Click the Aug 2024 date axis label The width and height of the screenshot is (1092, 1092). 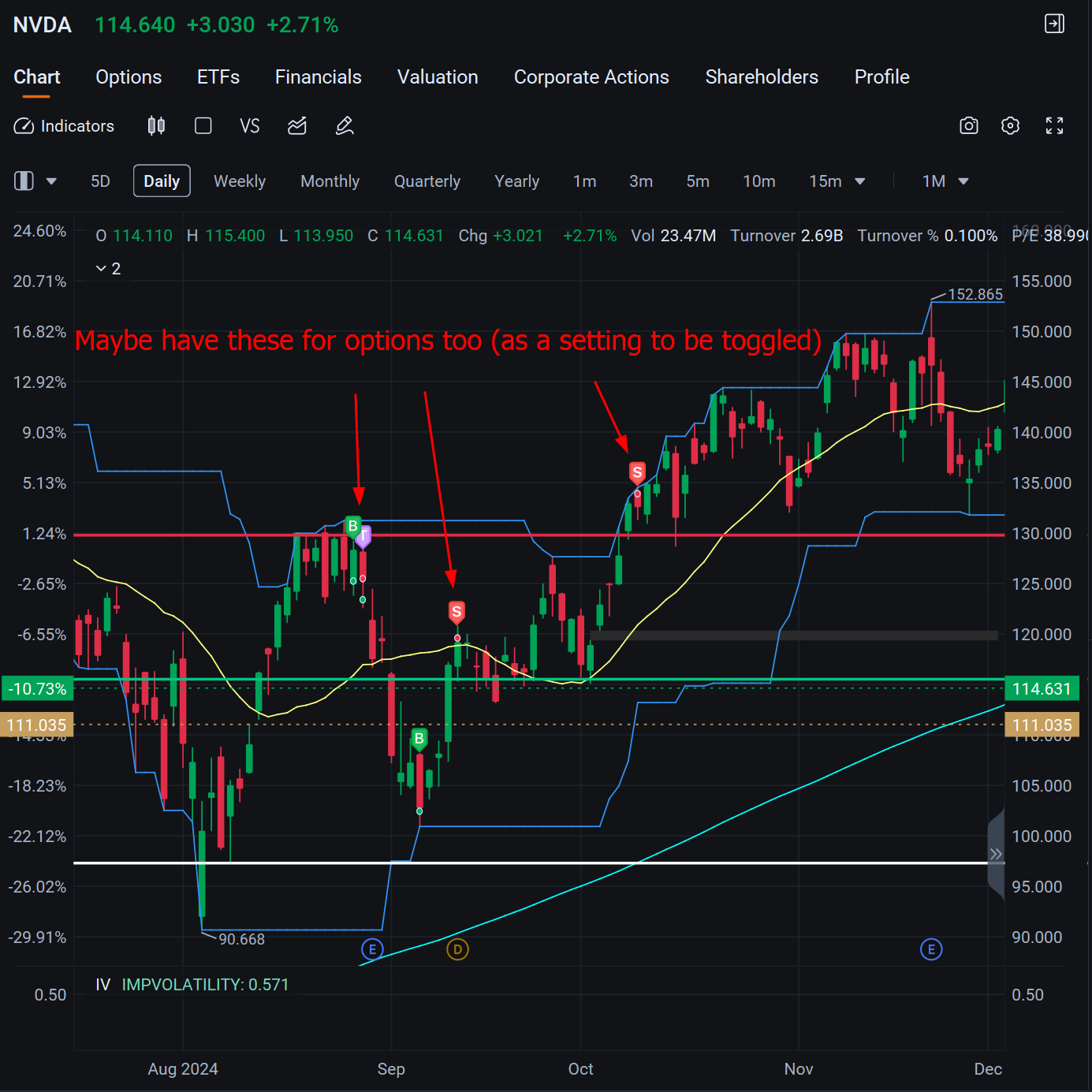(183, 1069)
